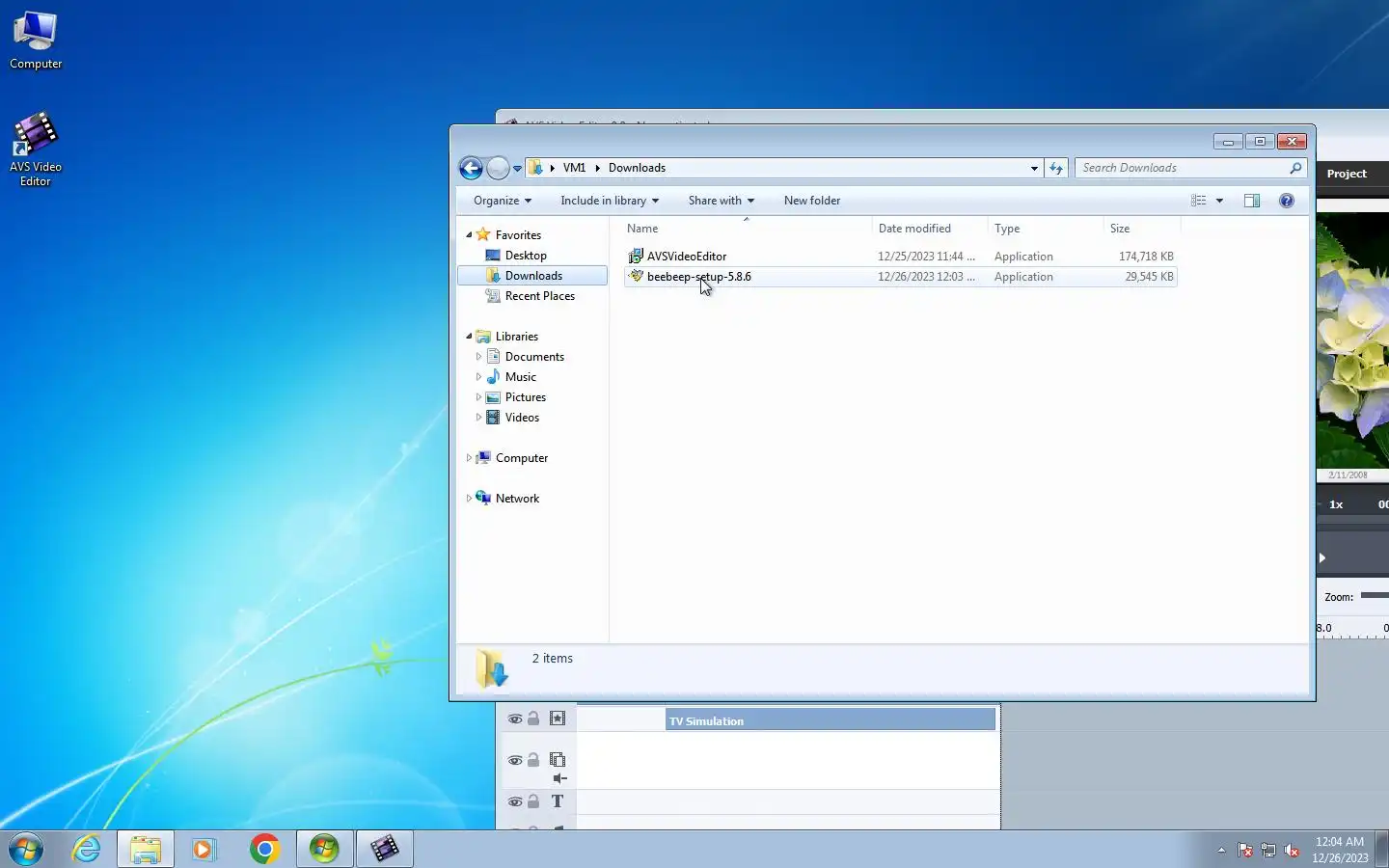Click play in AVS preview

(x=1322, y=558)
